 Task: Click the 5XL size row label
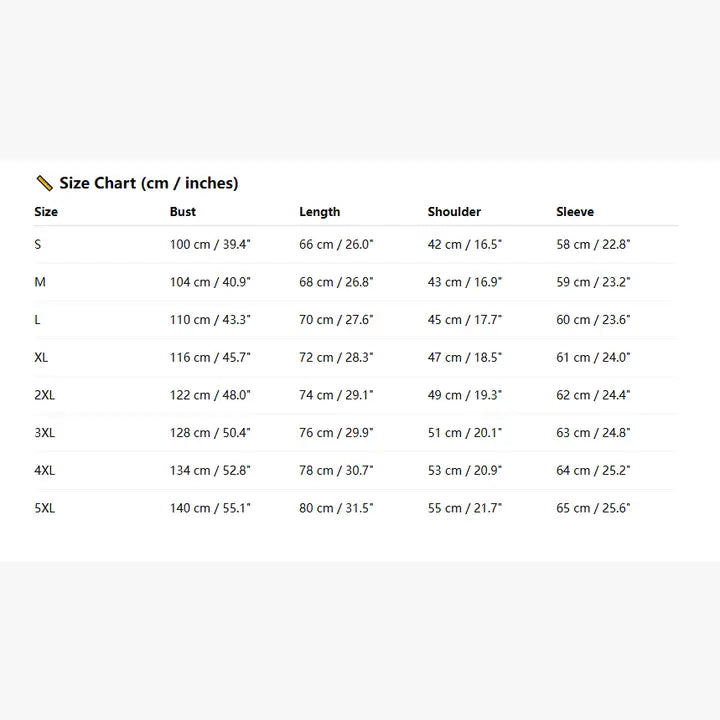45,508
